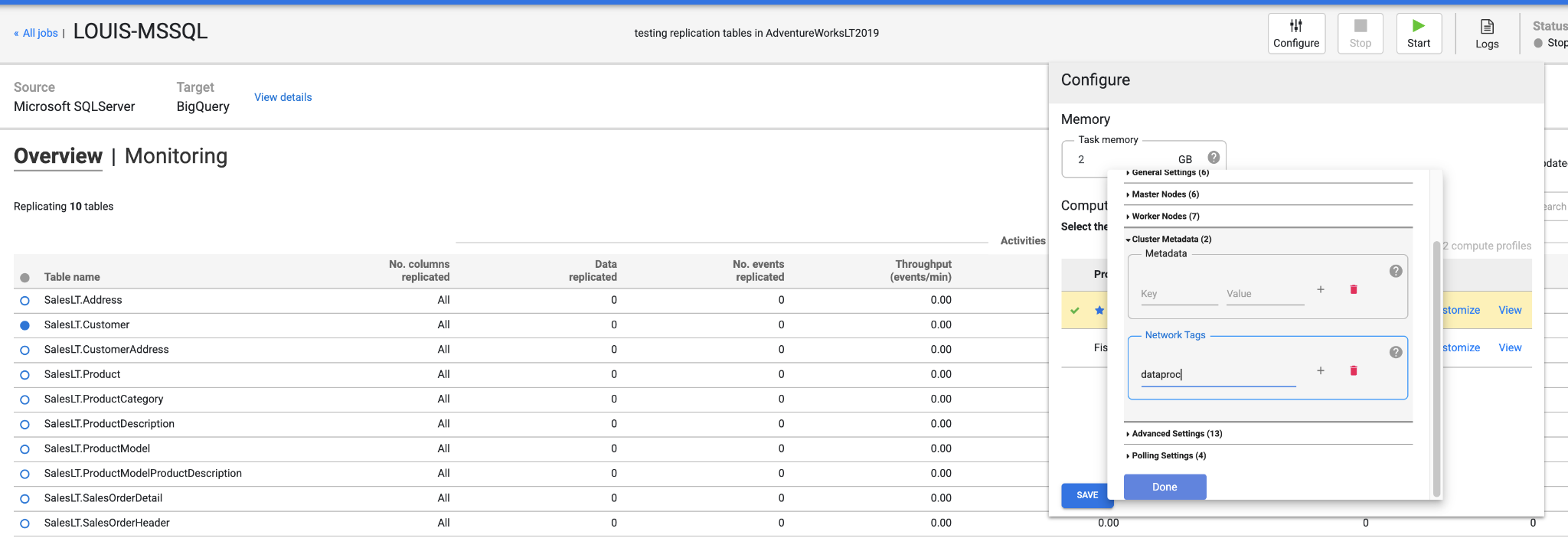The width and height of the screenshot is (1568, 538).
Task: Click the blue Done button
Action: [x=1165, y=487]
